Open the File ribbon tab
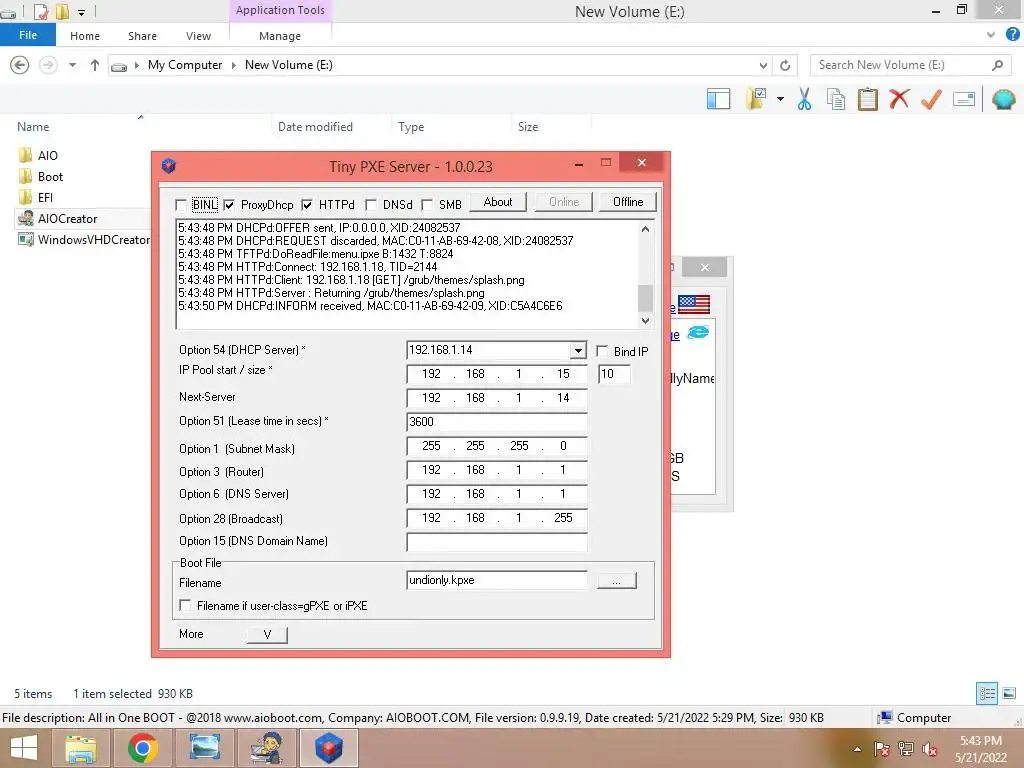The height and width of the screenshot is (768, 1024). click(x=27, y=35)
